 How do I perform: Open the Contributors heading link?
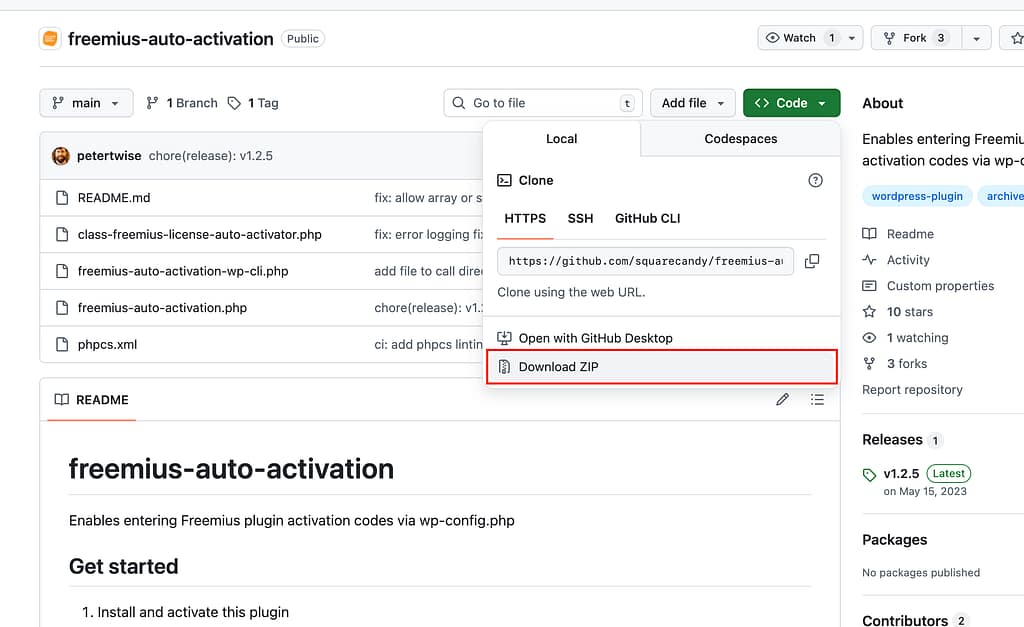pos(904,620)
